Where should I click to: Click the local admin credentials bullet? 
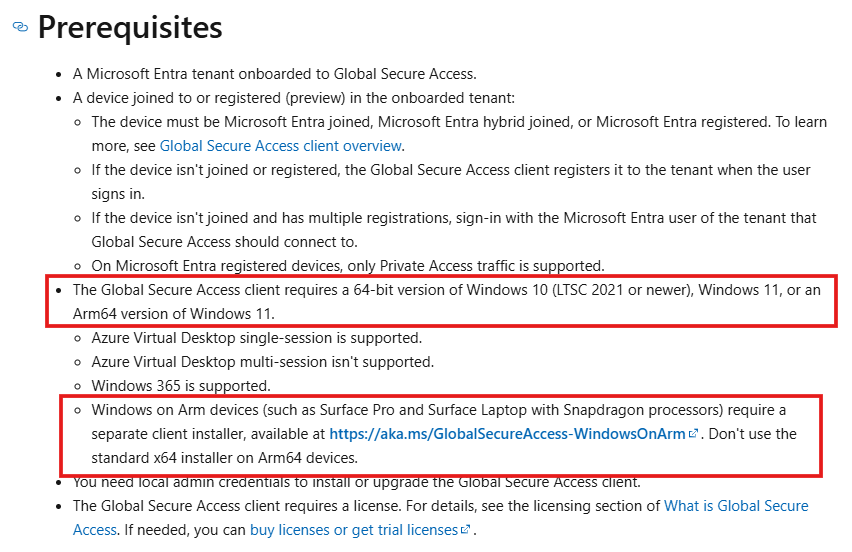tap(356, 482)
